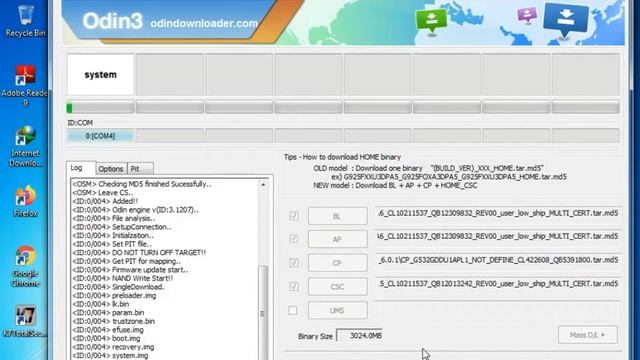Click the system progress bar
This screenshot has width=640, height=360.
(100, 108)
